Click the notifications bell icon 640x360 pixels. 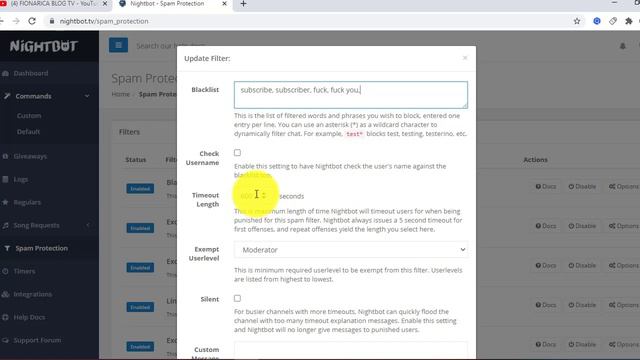pos(622,46)
